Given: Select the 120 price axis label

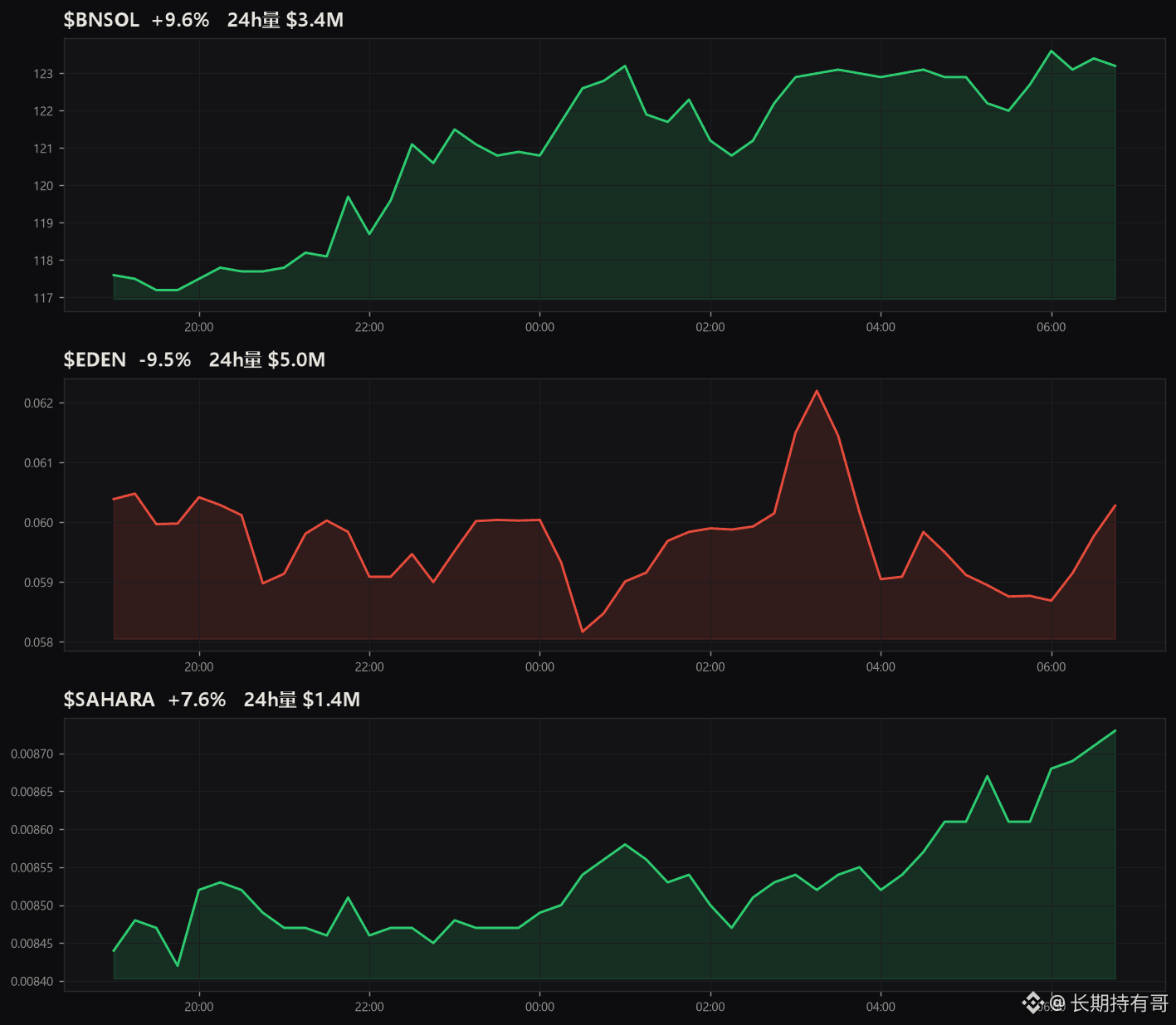Looking at the screenshot, I should (x=43, y=186).
